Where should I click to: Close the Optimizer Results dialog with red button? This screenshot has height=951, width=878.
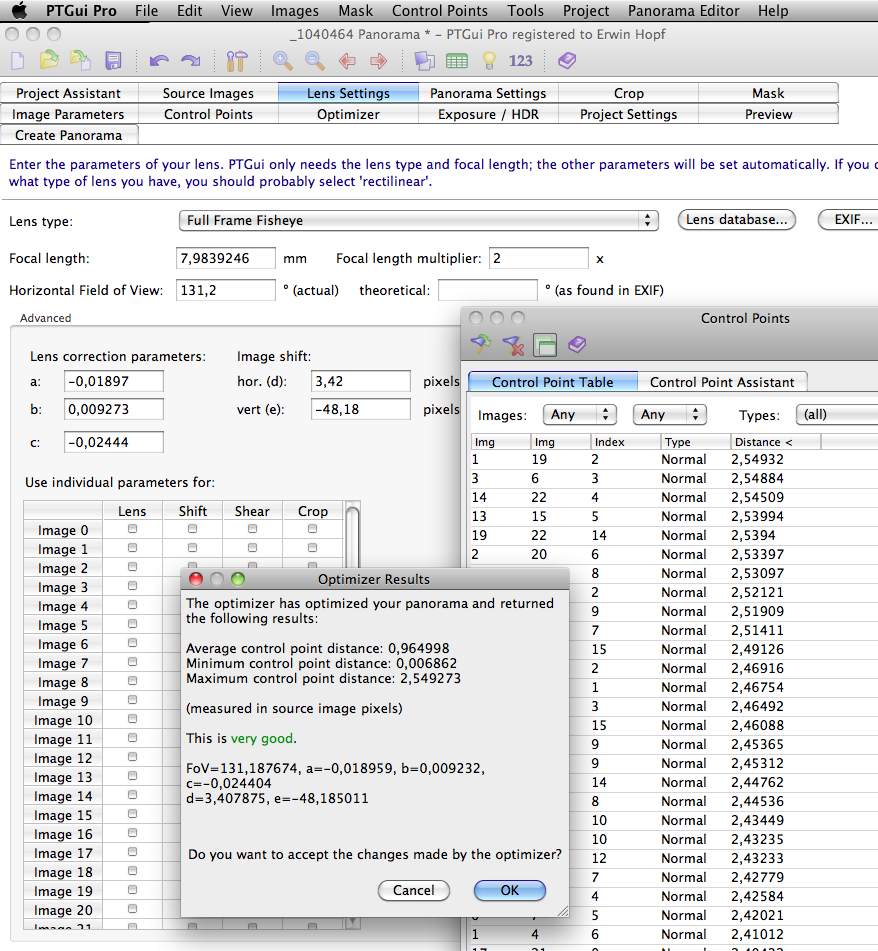pyautogui.click(x=196, y=579)
